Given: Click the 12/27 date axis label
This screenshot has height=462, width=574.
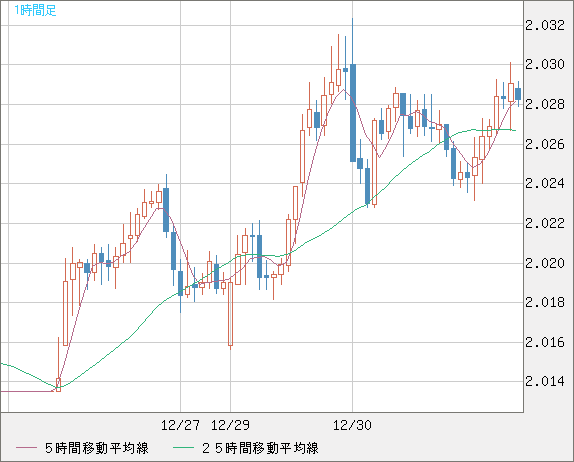Looking at the screenshot, I should (180, 425).
